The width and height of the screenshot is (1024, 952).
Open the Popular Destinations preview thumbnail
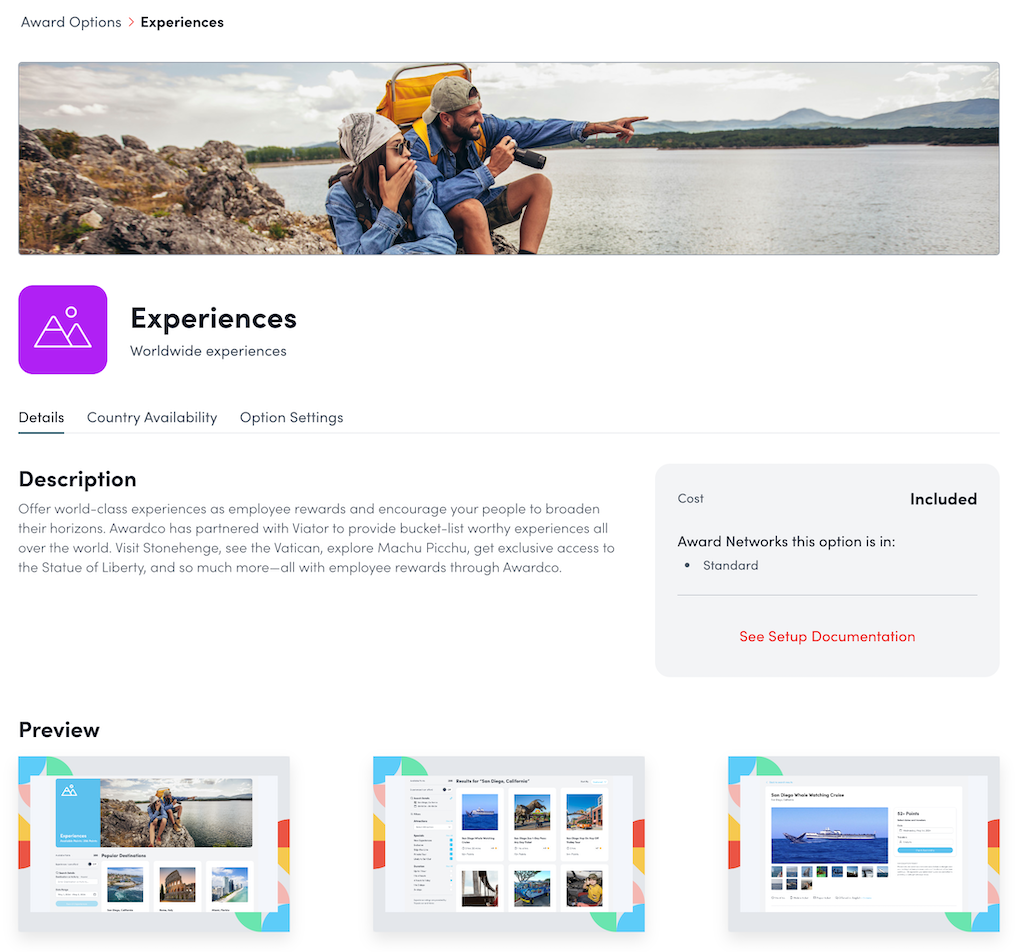click(154, 844)
